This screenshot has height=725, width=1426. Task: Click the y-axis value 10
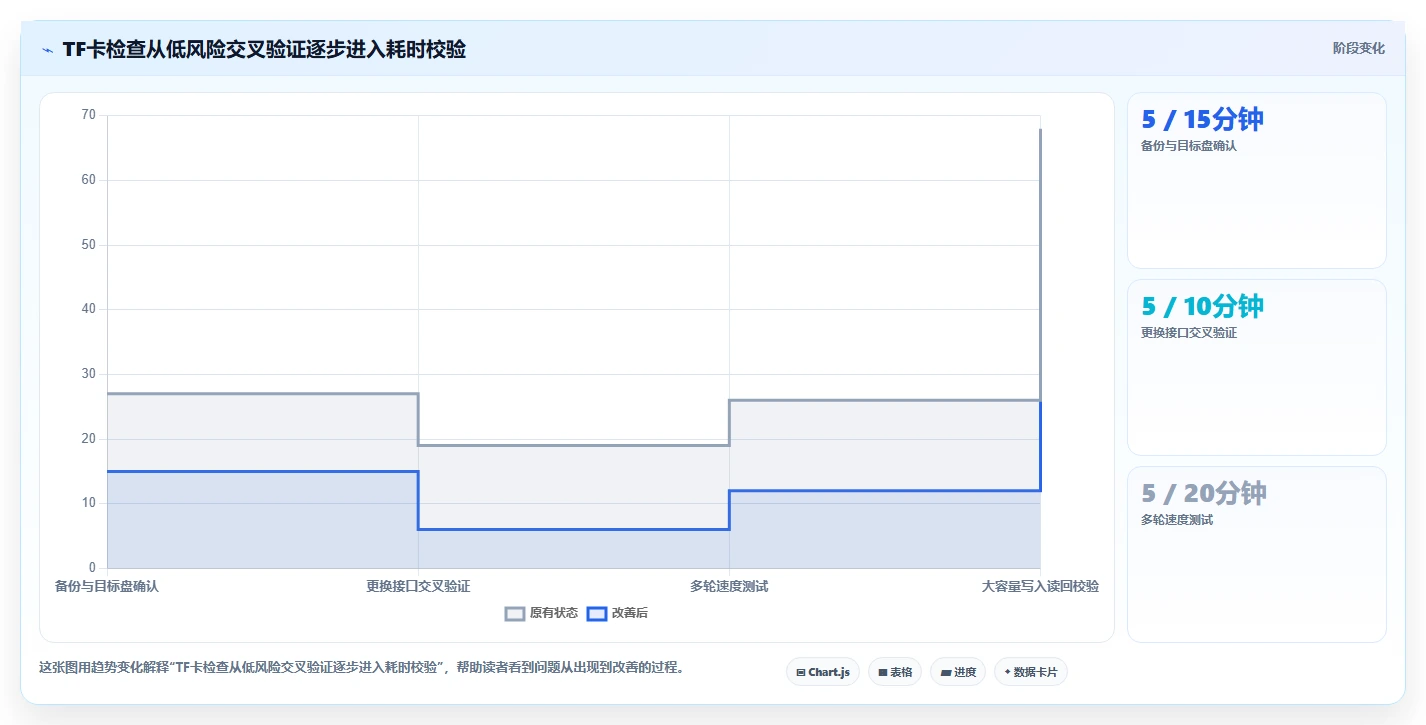point(89,503)
